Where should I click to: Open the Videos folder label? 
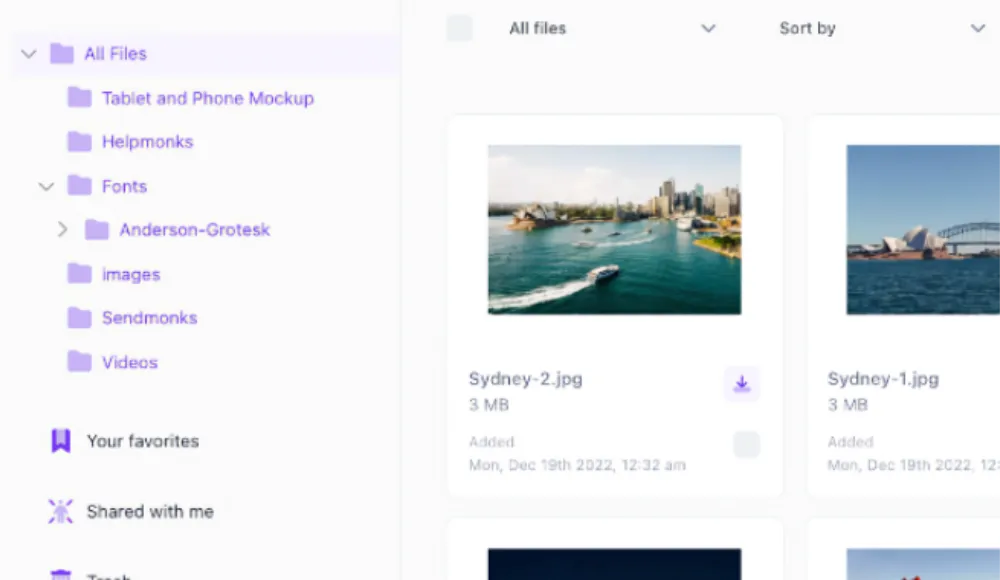point(129,362)
